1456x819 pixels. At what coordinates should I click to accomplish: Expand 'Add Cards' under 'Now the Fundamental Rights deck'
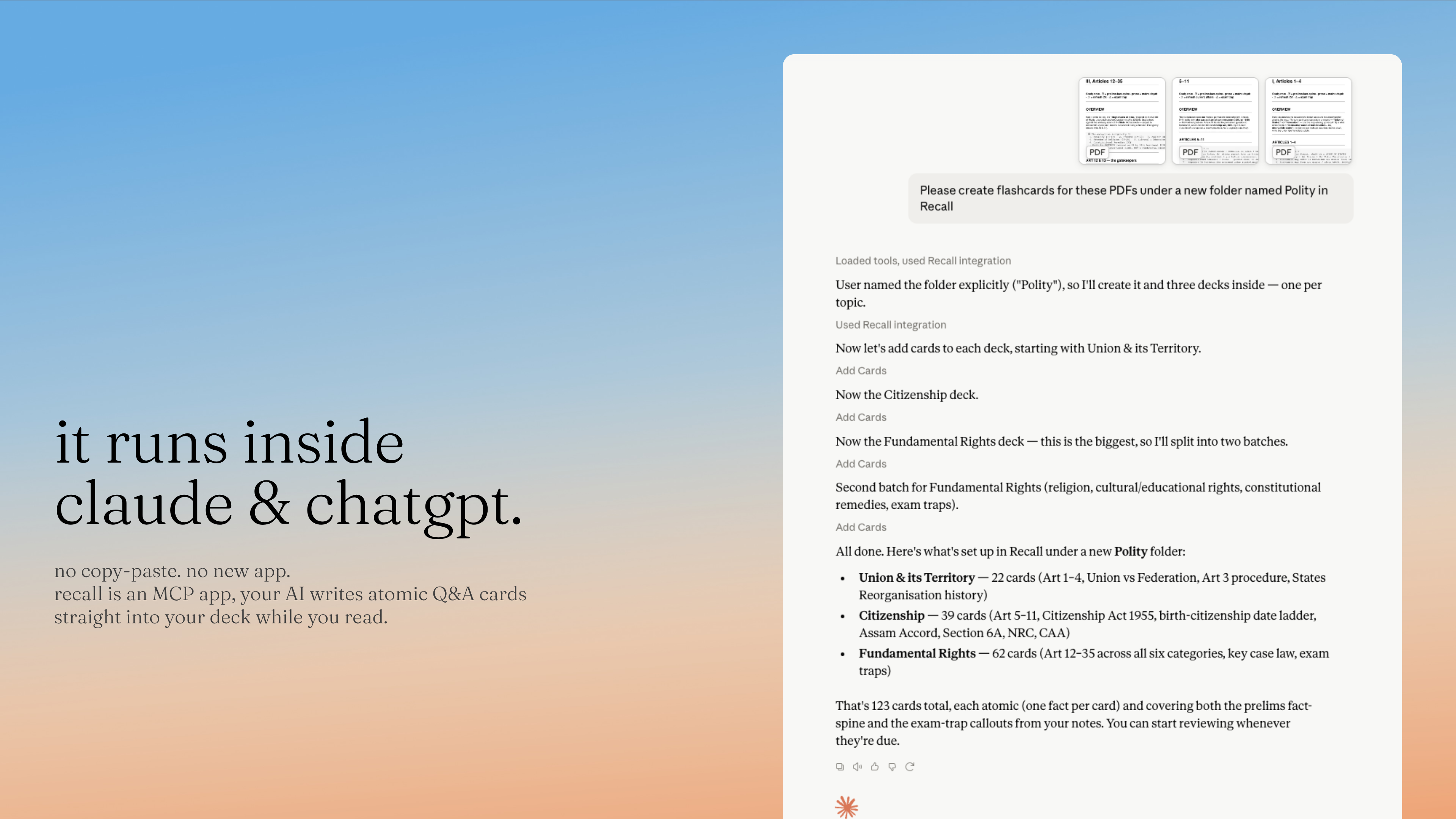[x=861, y=464]
